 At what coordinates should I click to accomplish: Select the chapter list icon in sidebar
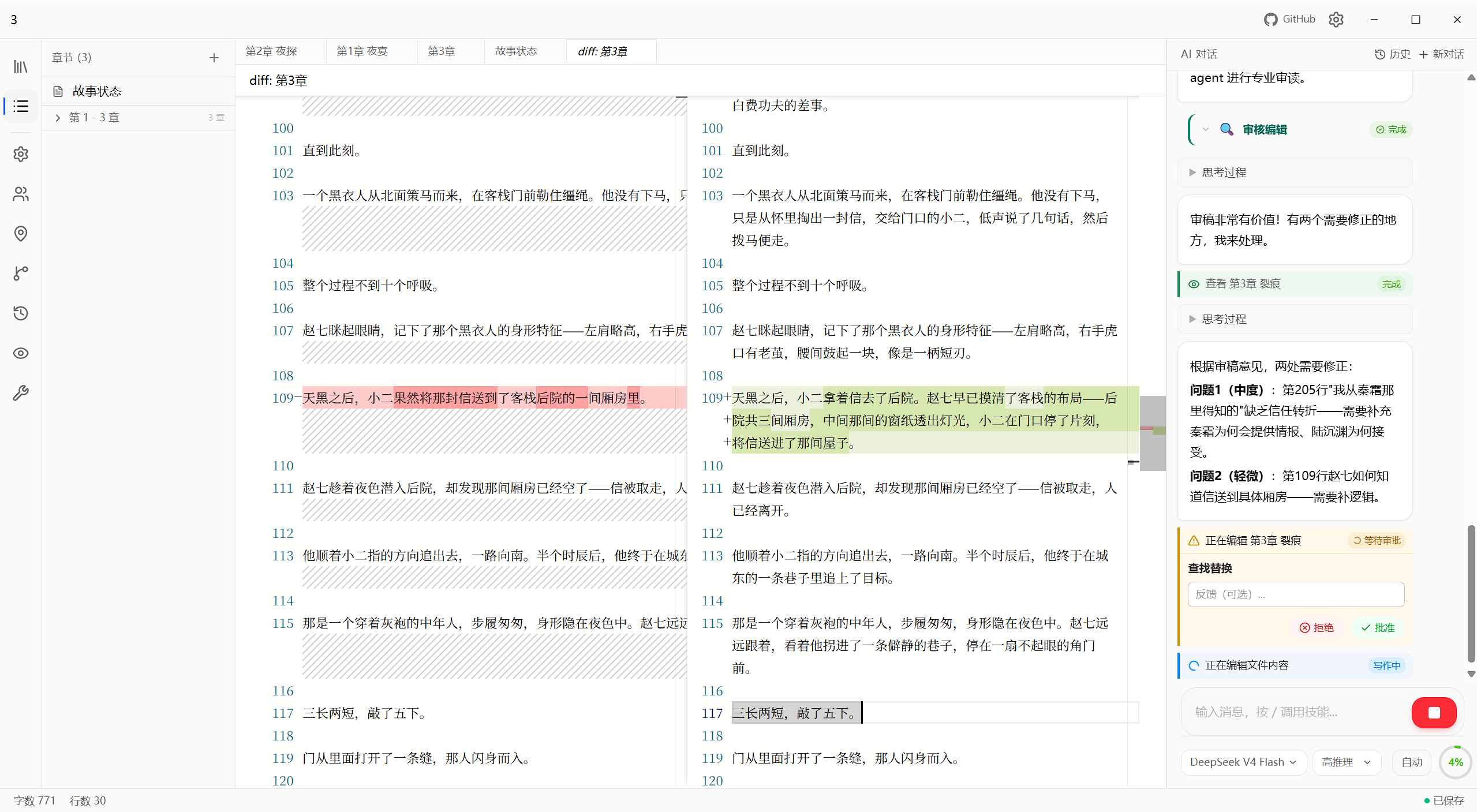[21, 106]
